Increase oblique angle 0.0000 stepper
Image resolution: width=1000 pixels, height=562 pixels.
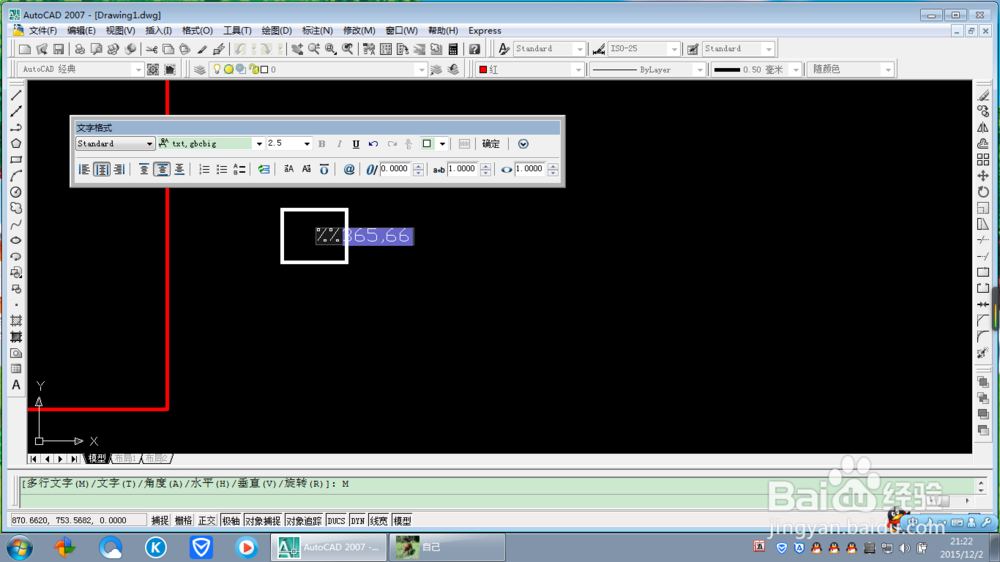(418, 166)
